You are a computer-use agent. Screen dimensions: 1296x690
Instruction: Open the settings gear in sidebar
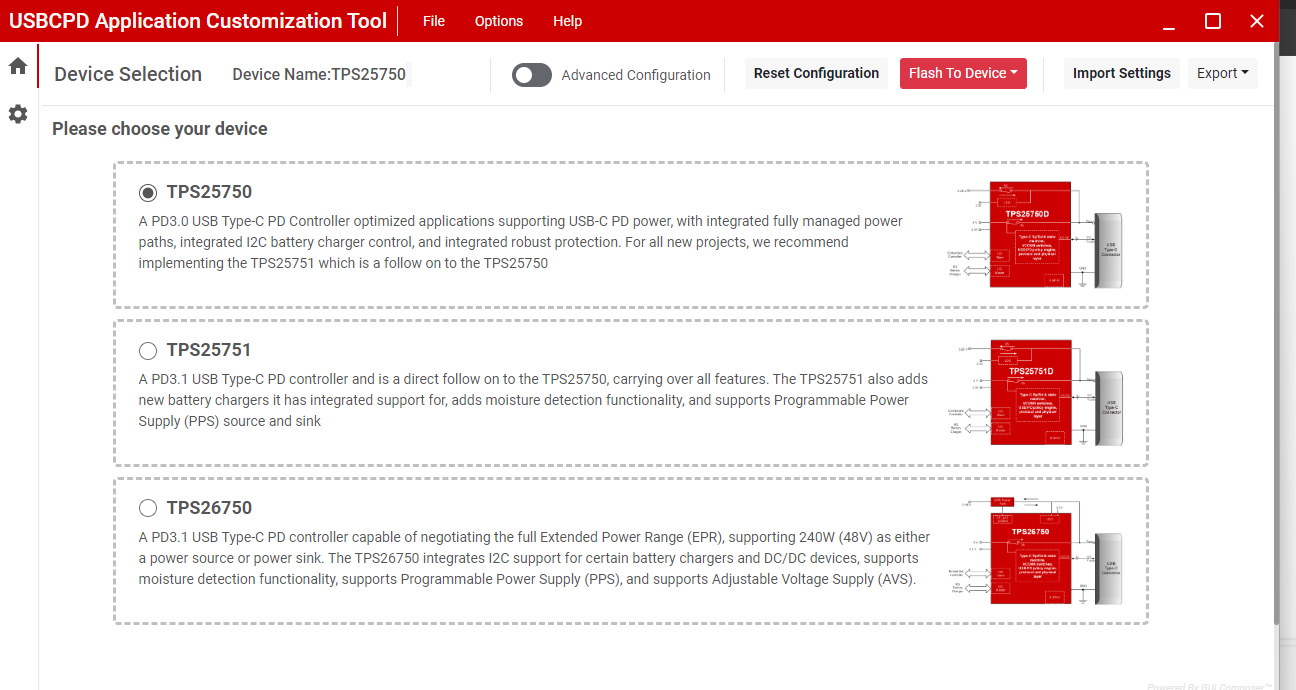tap(17, 114)
